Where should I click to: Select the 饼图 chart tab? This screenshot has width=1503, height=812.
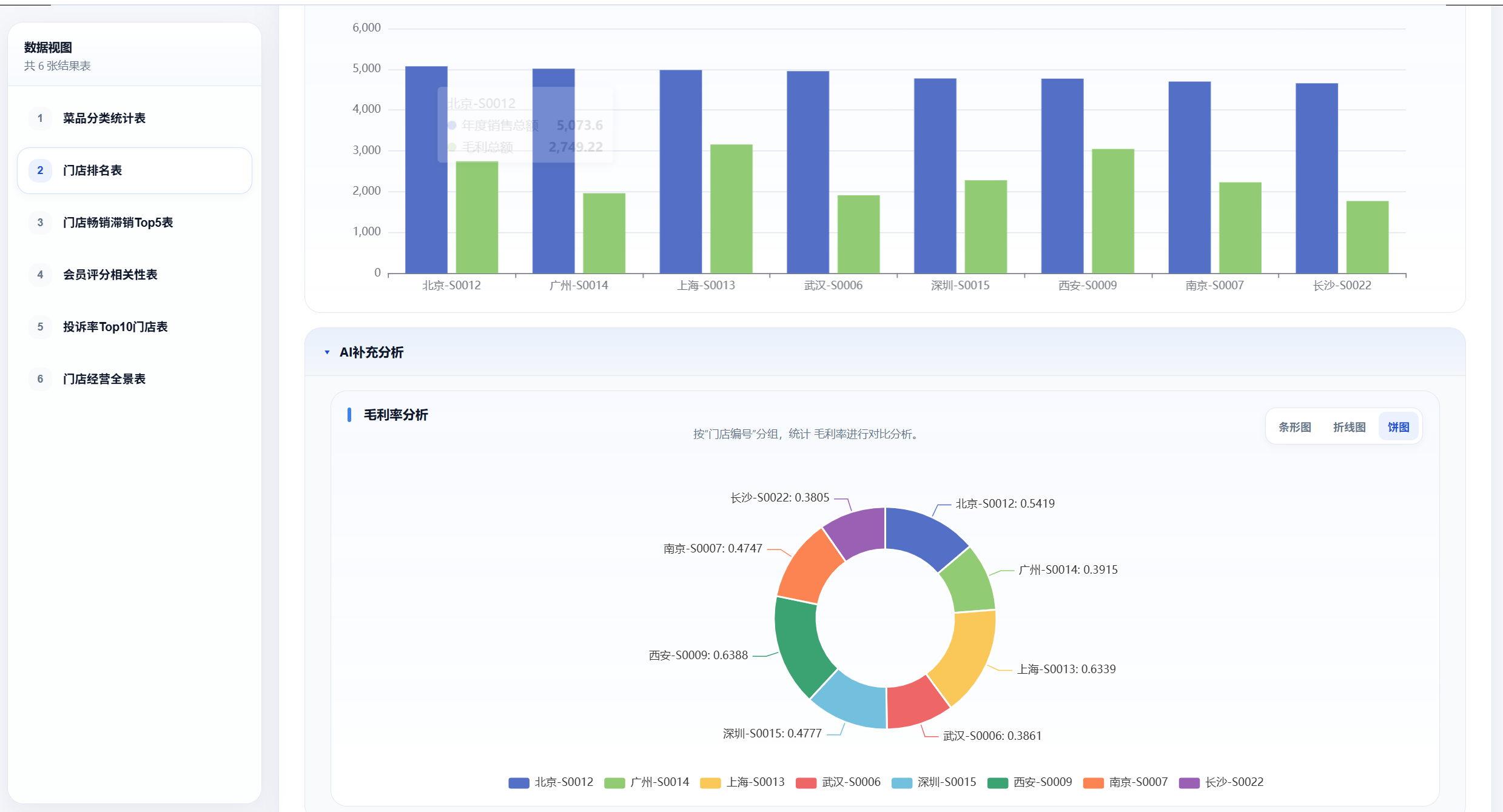pos(1398,427)
